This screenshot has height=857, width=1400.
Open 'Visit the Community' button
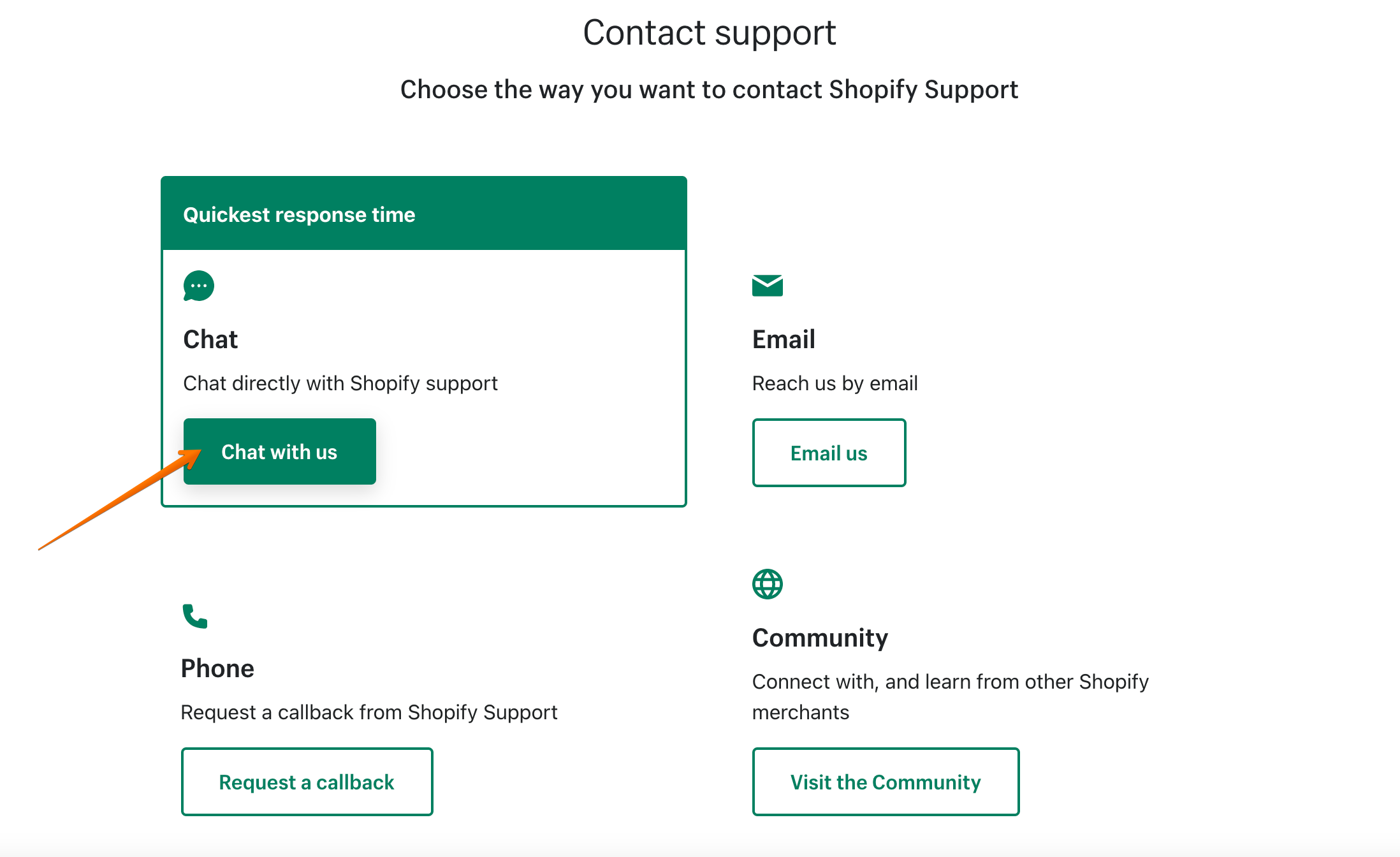point(886,782)
